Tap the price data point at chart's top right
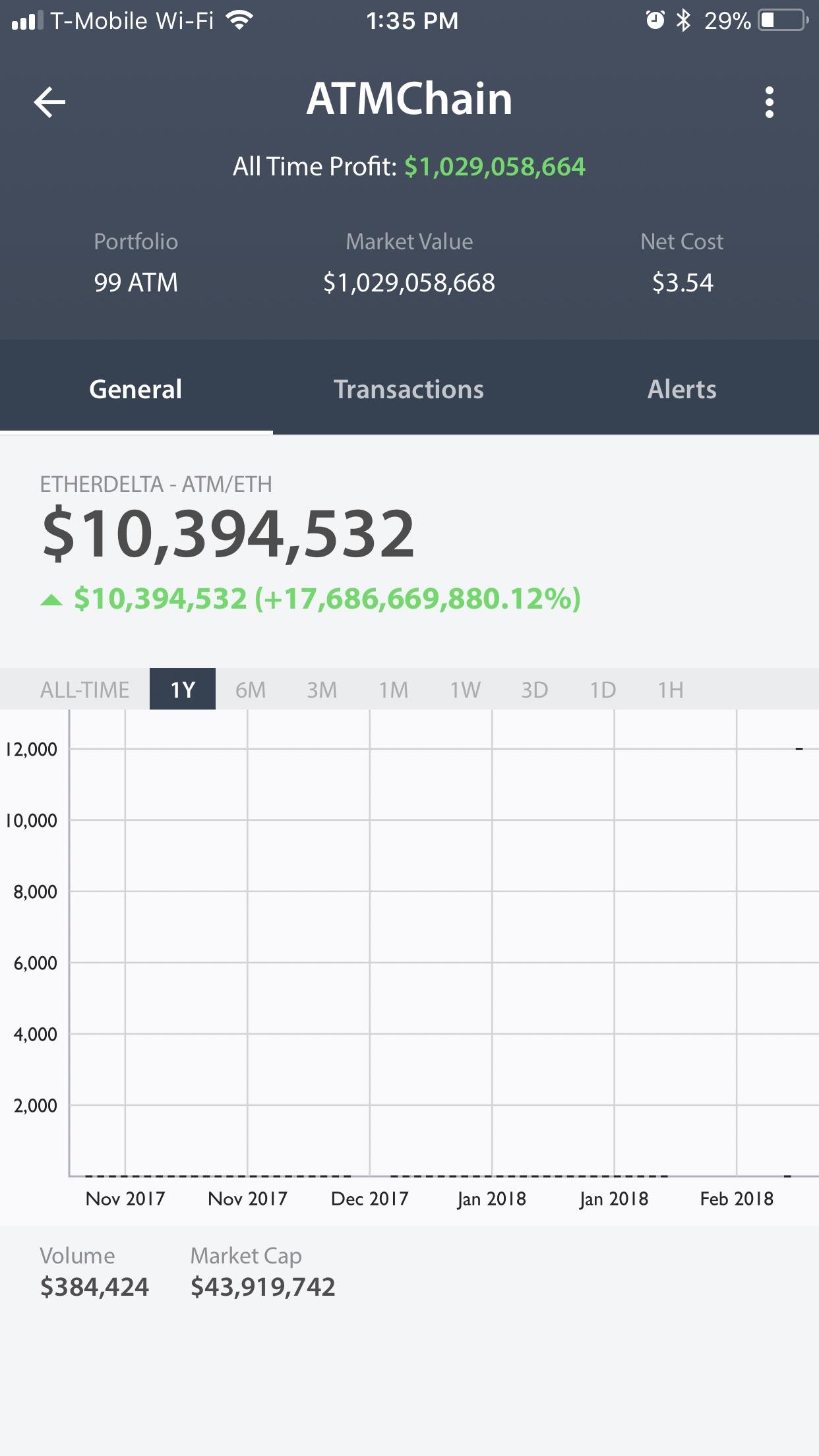The height and width of the screenshot is (1456, 819). 799,749
